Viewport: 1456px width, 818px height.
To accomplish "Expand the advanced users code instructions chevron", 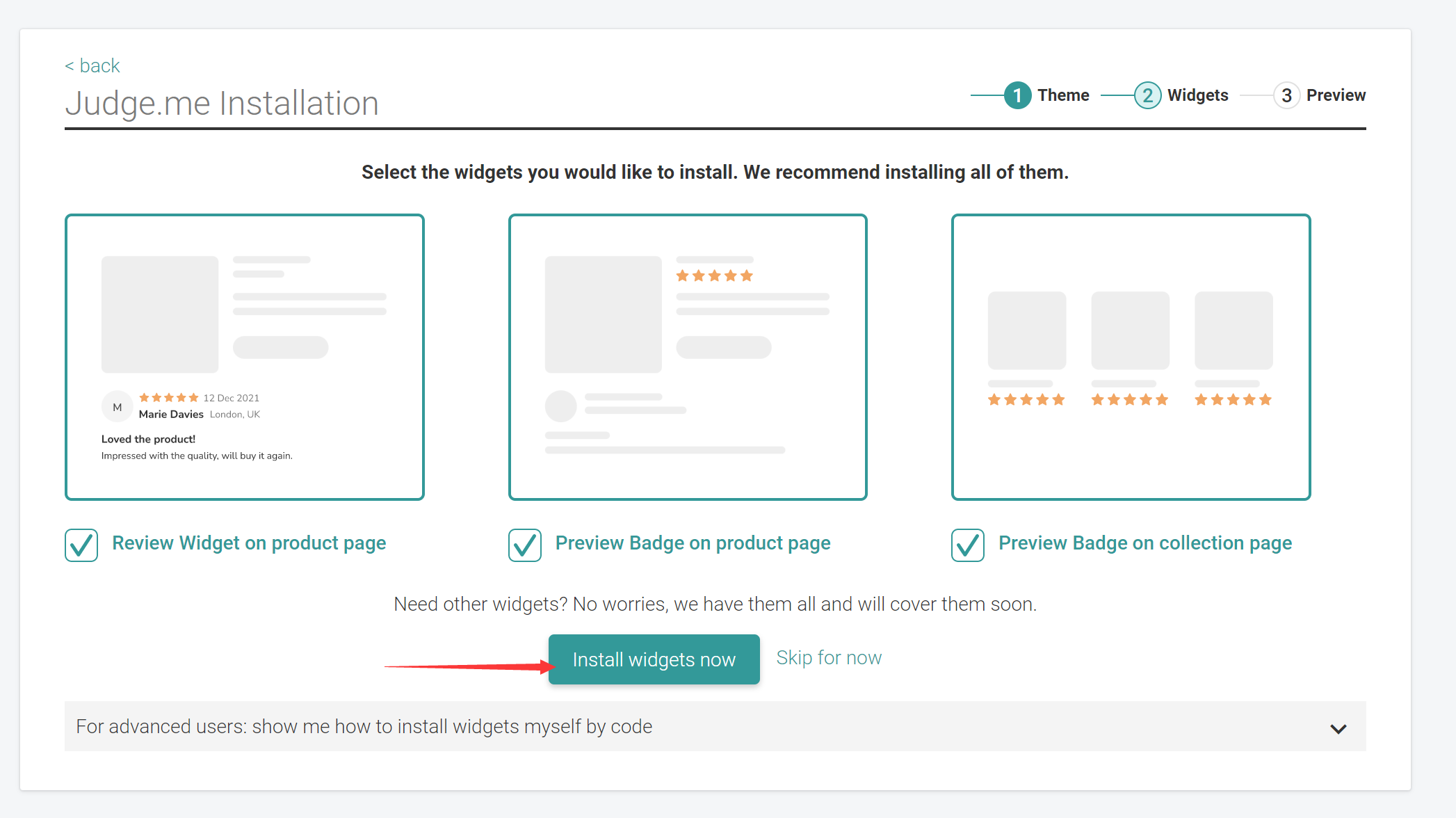I will point(1338,728).
